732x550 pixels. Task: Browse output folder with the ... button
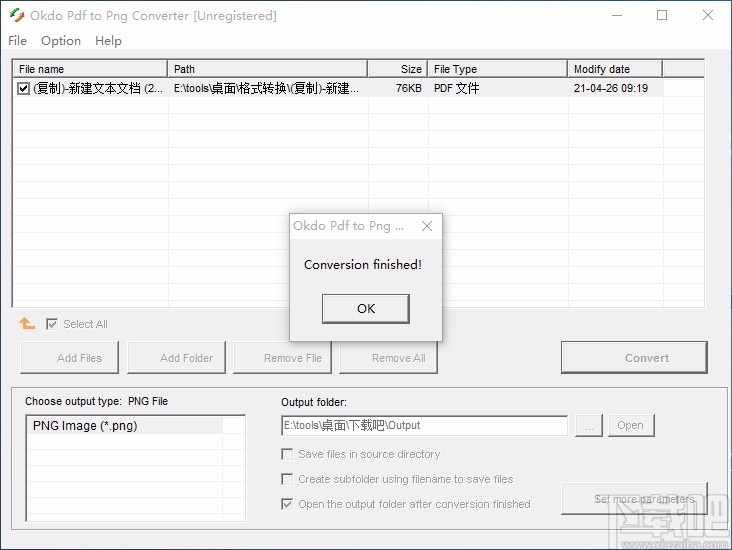point(589,425)
